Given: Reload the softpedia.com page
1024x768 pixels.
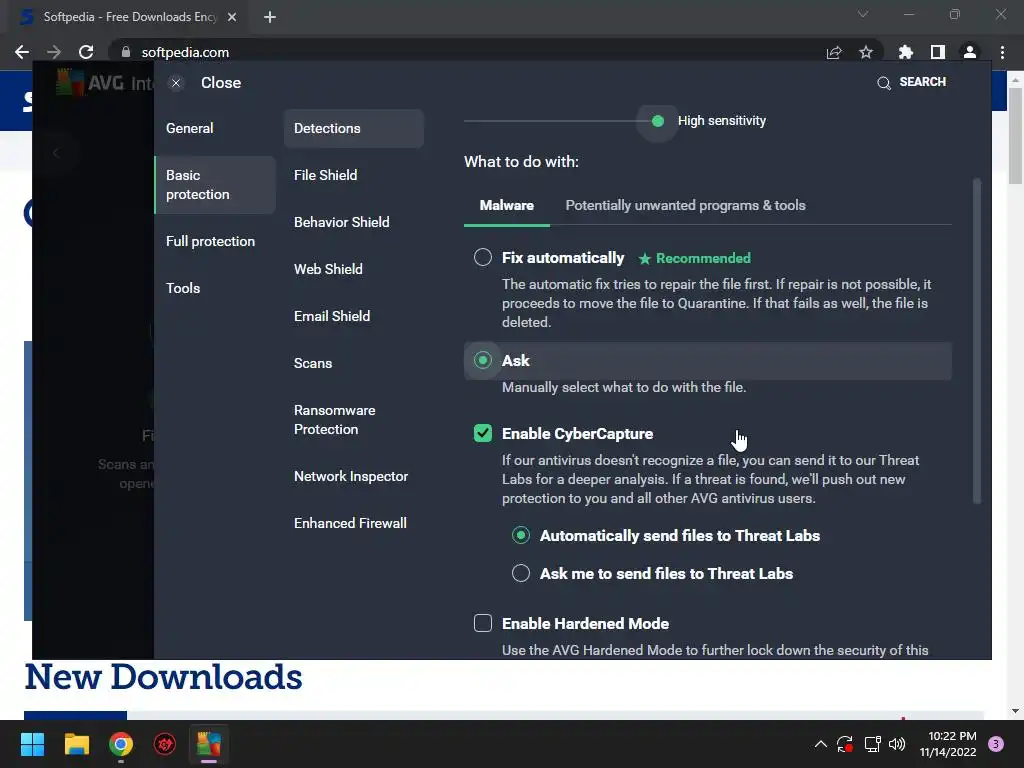Looking at the screenshot, I should pyautogui.click(x=86, y=52).
